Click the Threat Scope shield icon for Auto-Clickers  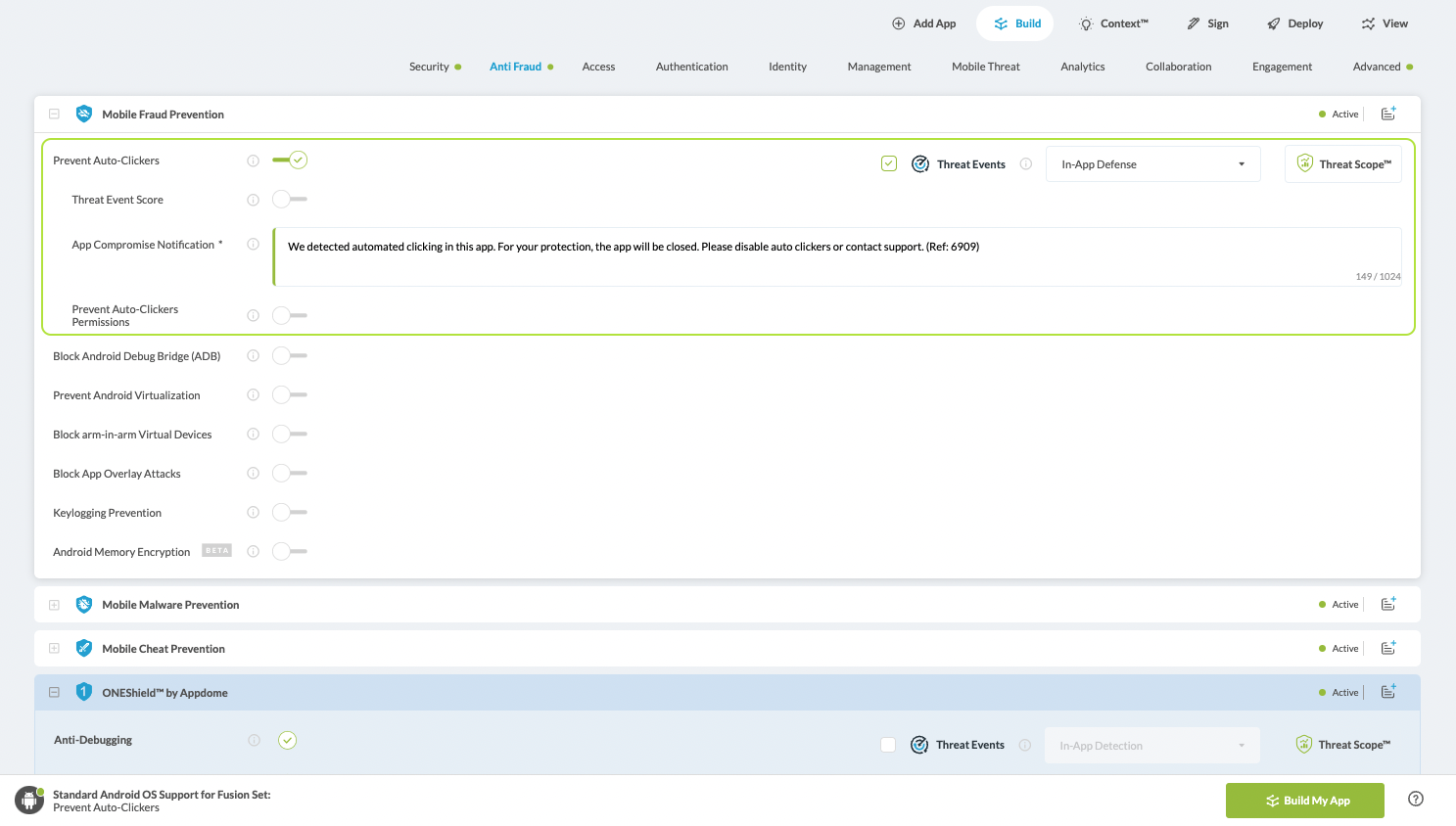[1304, 163]
